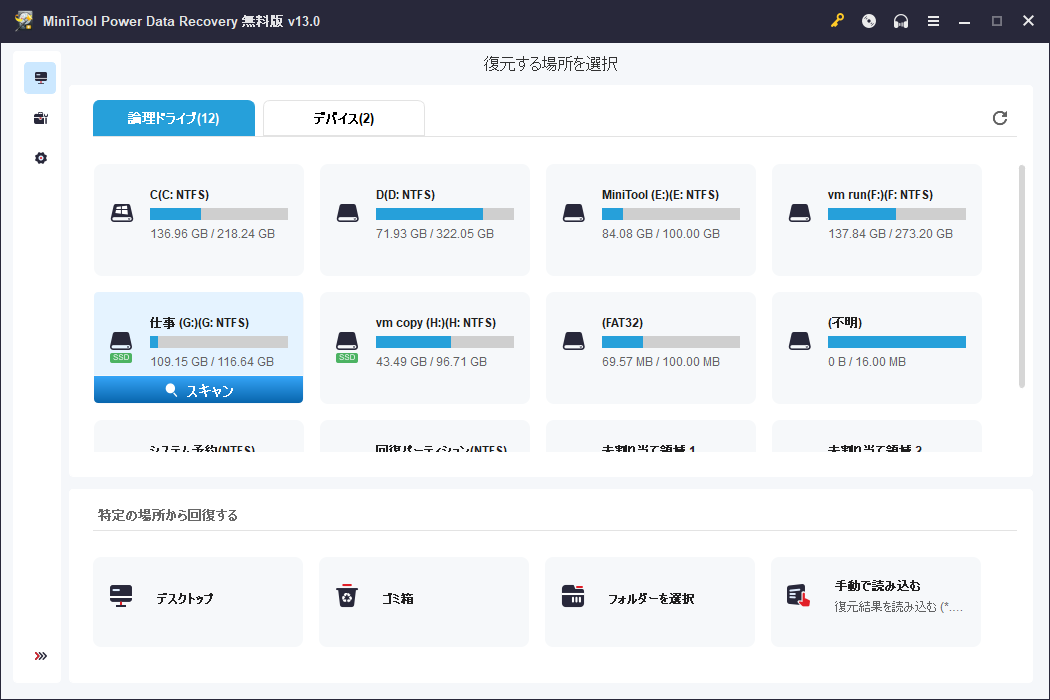This screenshot has width=1050, height=700.
Task: Click 109.15 GB / 116.64 GB text
Action: click(x=212, y=362)
